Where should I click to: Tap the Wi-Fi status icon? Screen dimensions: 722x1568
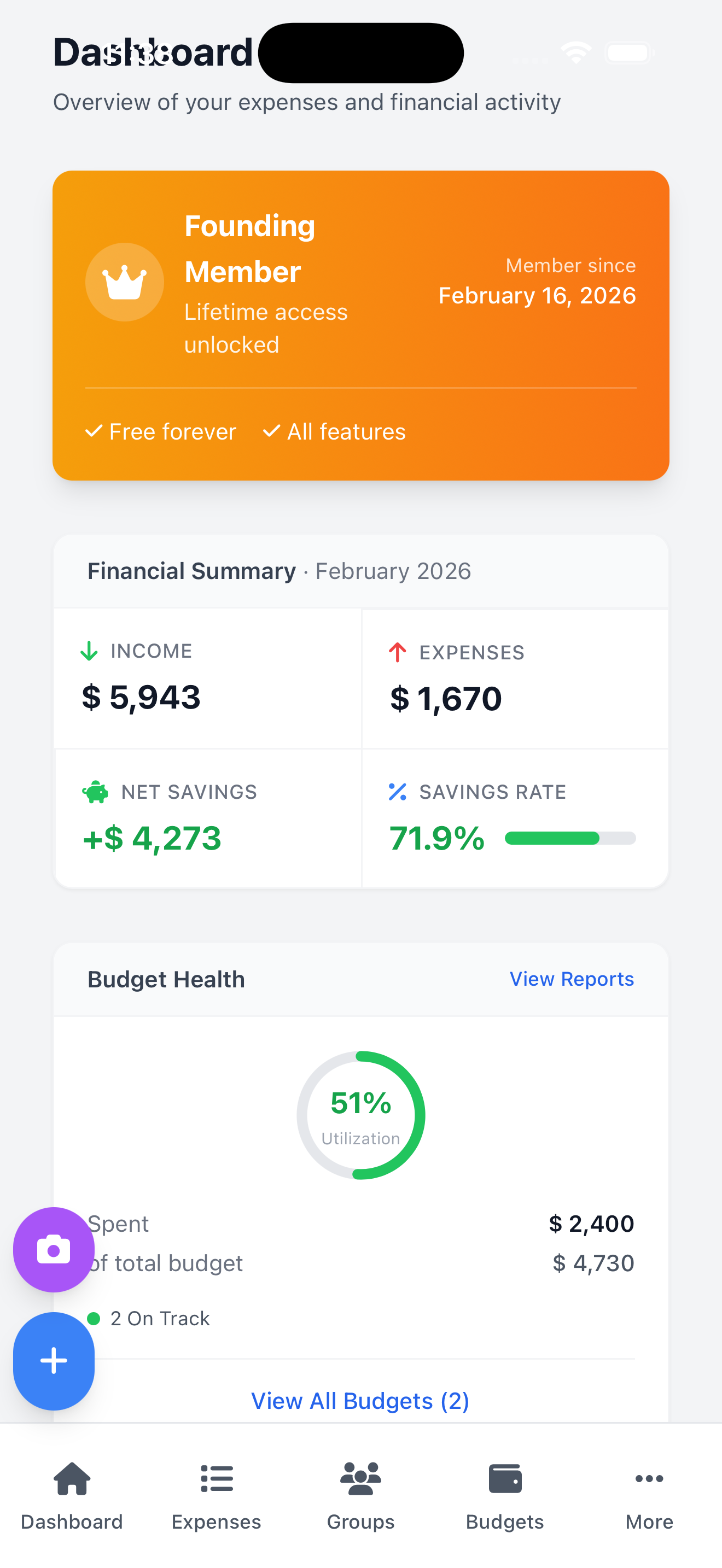coord(576,53)
